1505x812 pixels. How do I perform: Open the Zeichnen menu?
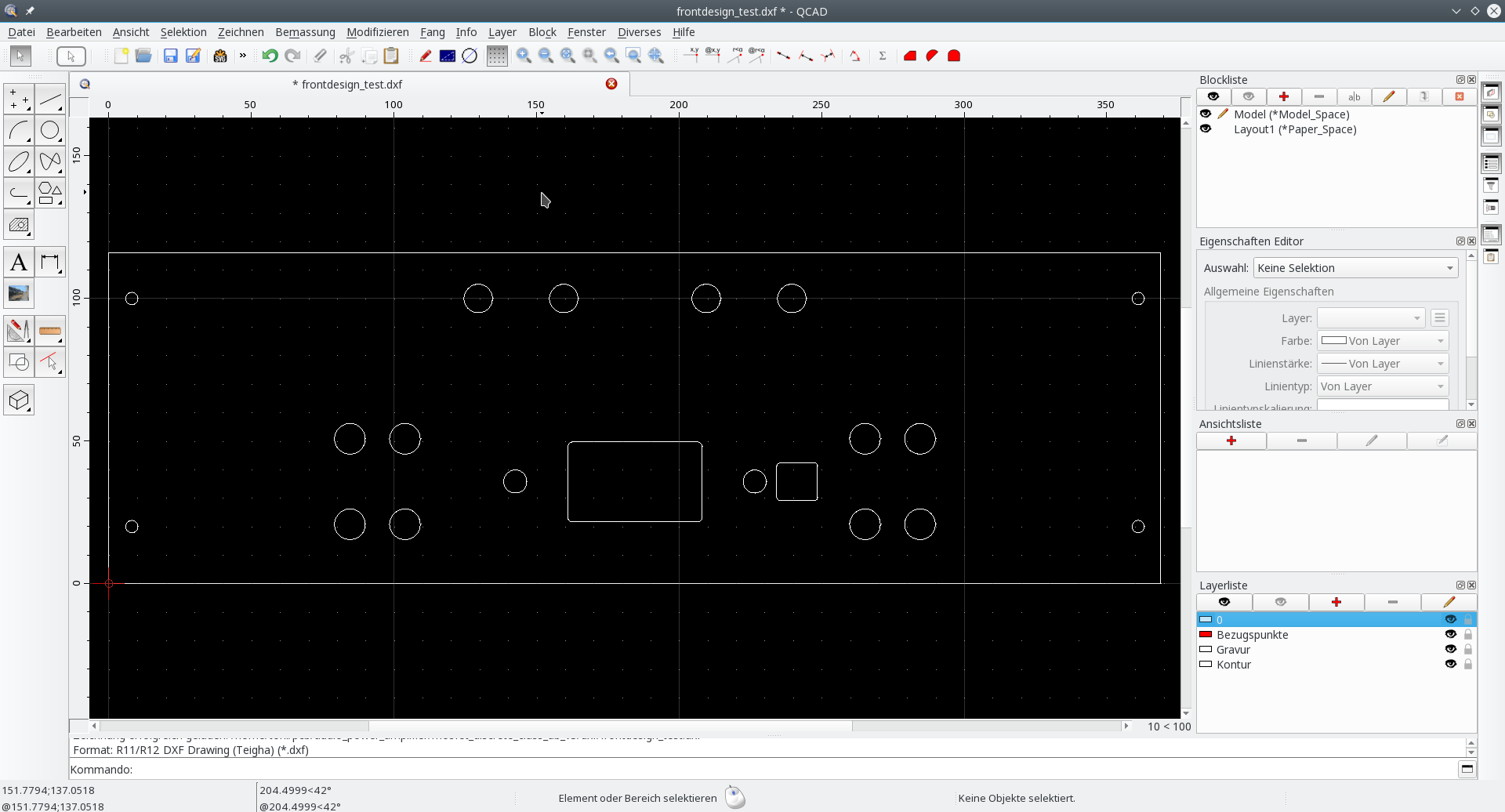click(241, 32)
